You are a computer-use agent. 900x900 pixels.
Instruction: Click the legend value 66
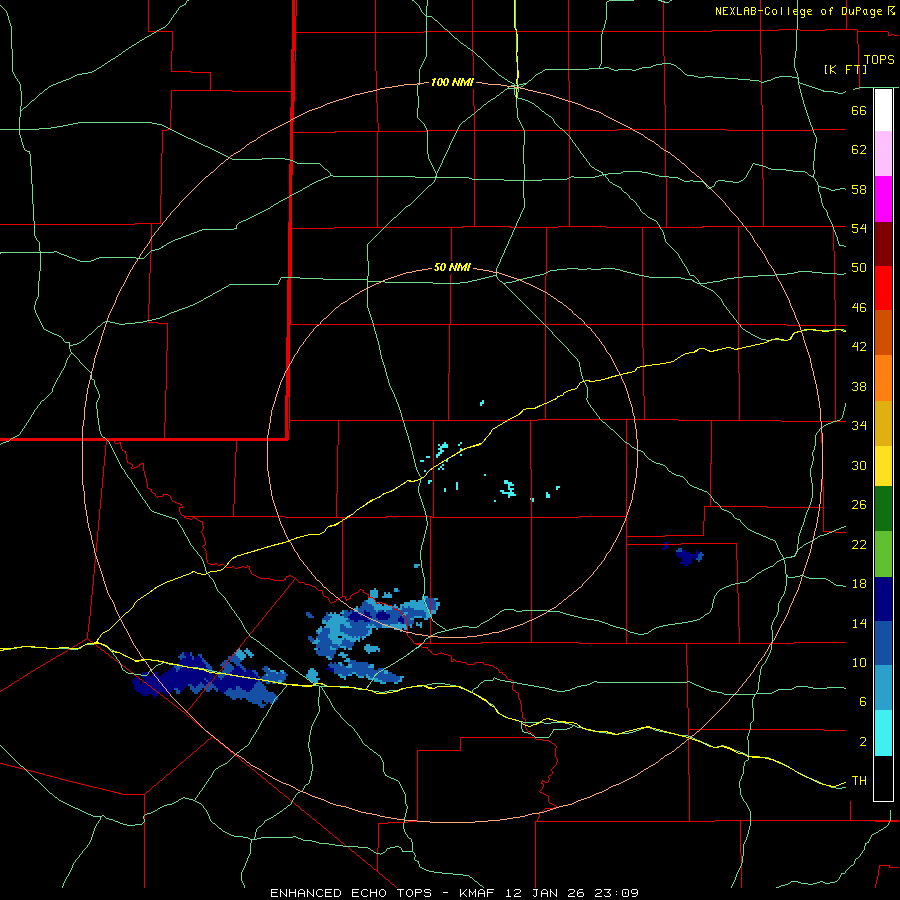(x=859, y=110)
